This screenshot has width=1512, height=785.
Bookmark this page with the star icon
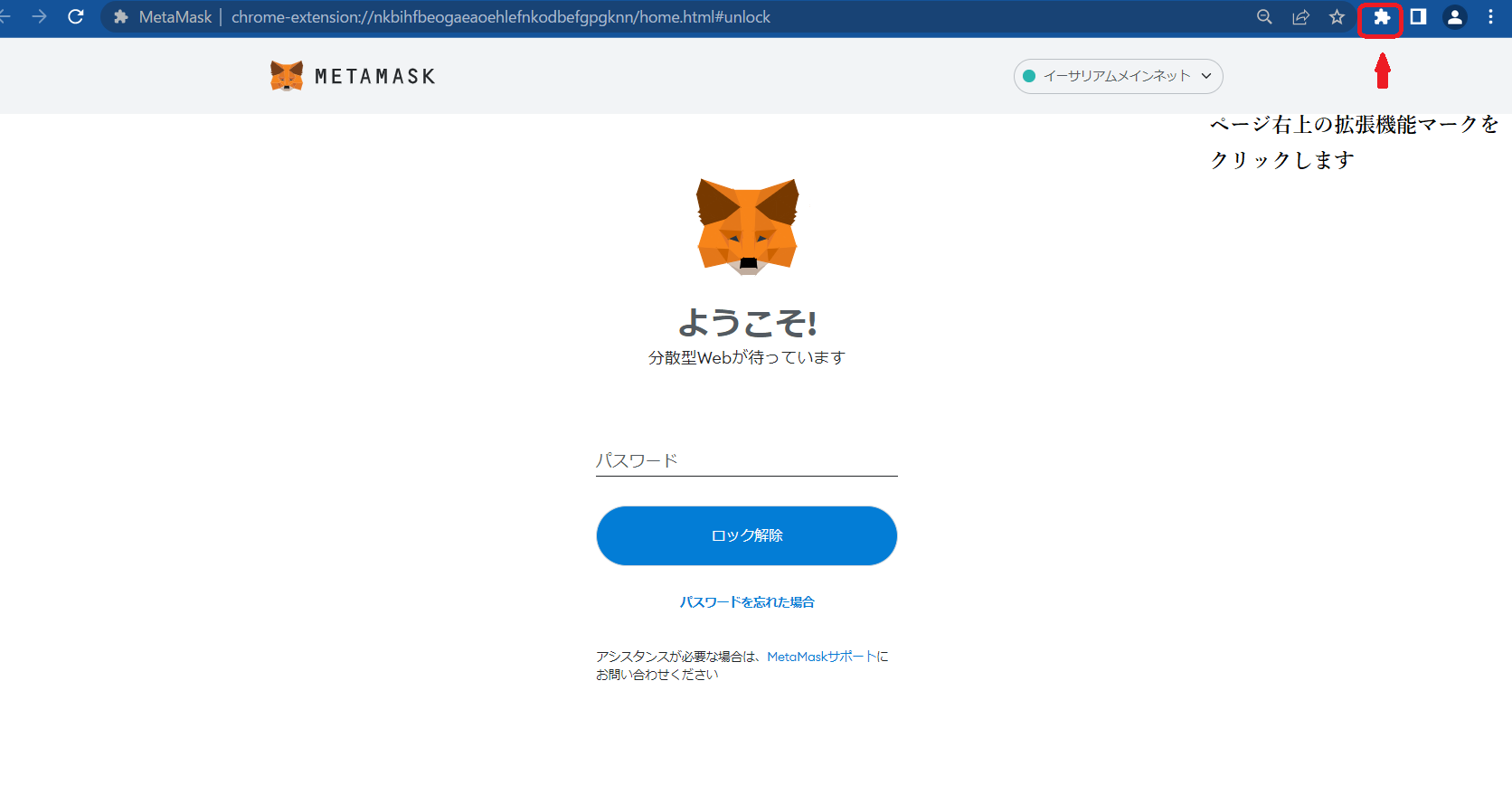pyautogui.click(x=1337, y=17)
